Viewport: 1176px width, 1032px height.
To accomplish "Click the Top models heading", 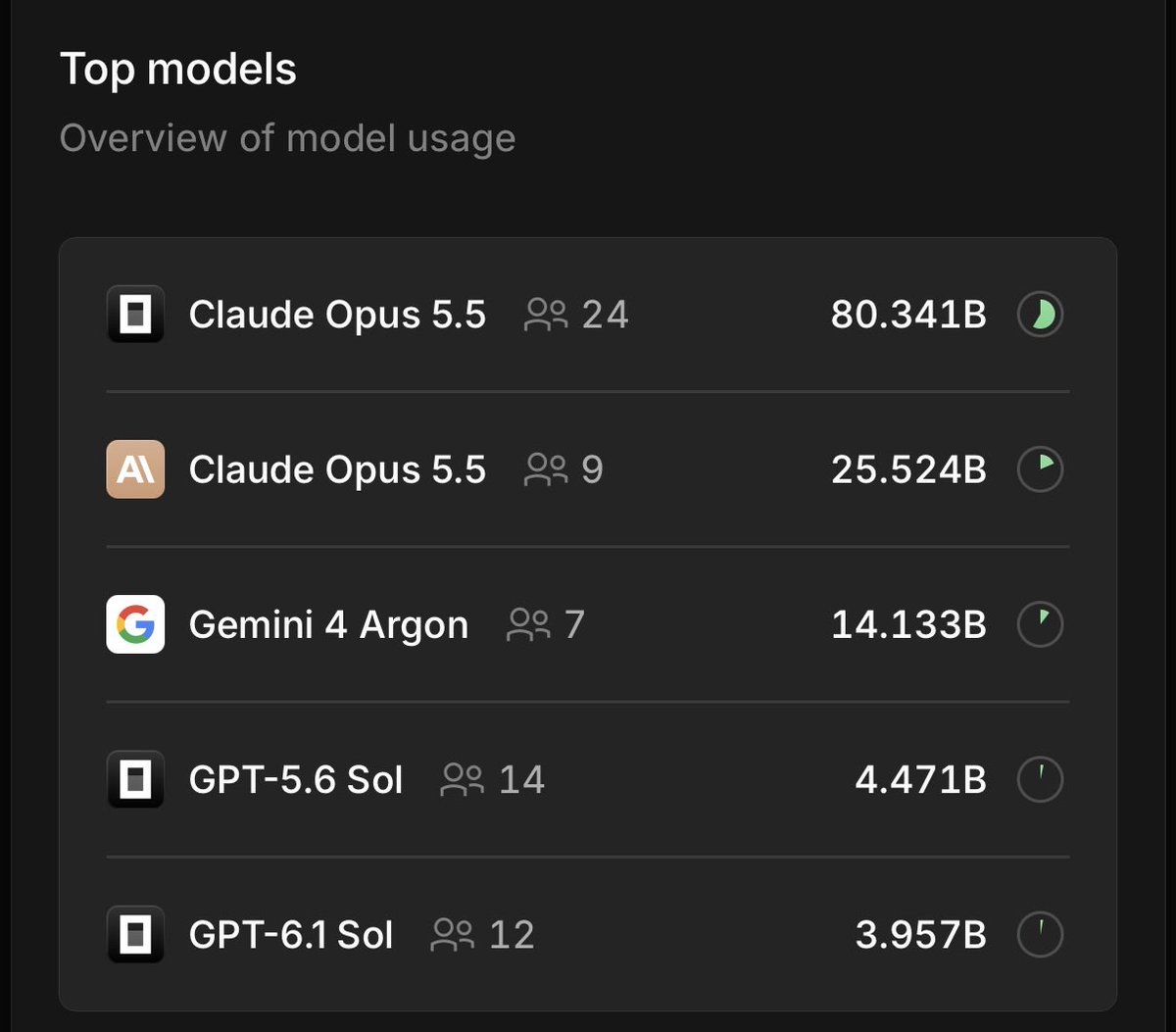I will 178,70.
